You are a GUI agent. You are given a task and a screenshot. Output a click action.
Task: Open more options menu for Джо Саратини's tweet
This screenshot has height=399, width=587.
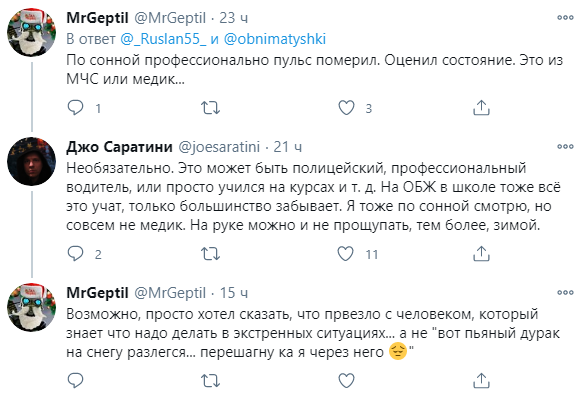coord(565,146)
